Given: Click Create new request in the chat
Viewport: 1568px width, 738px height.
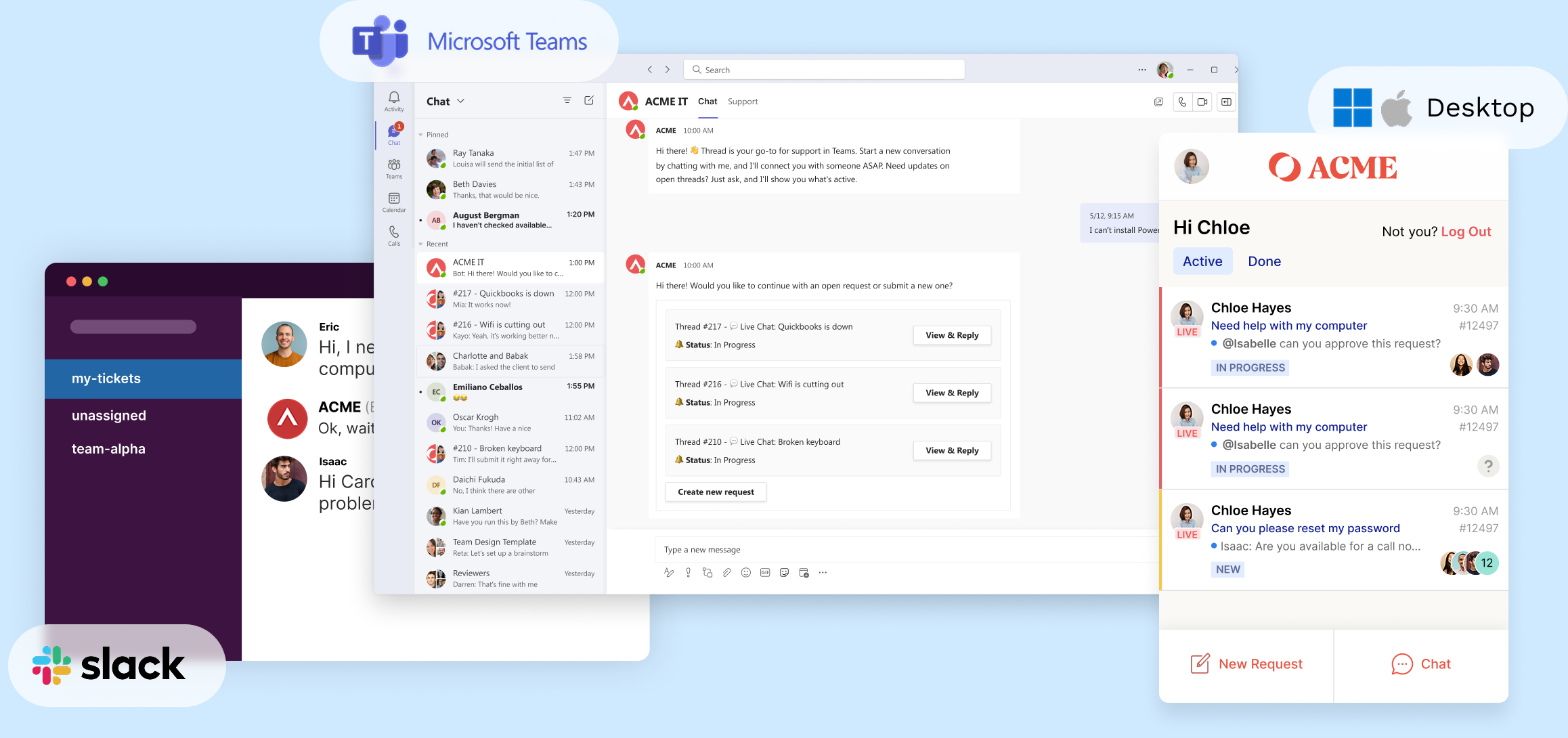Looking at the screenshot, I should tap(716, 492).
